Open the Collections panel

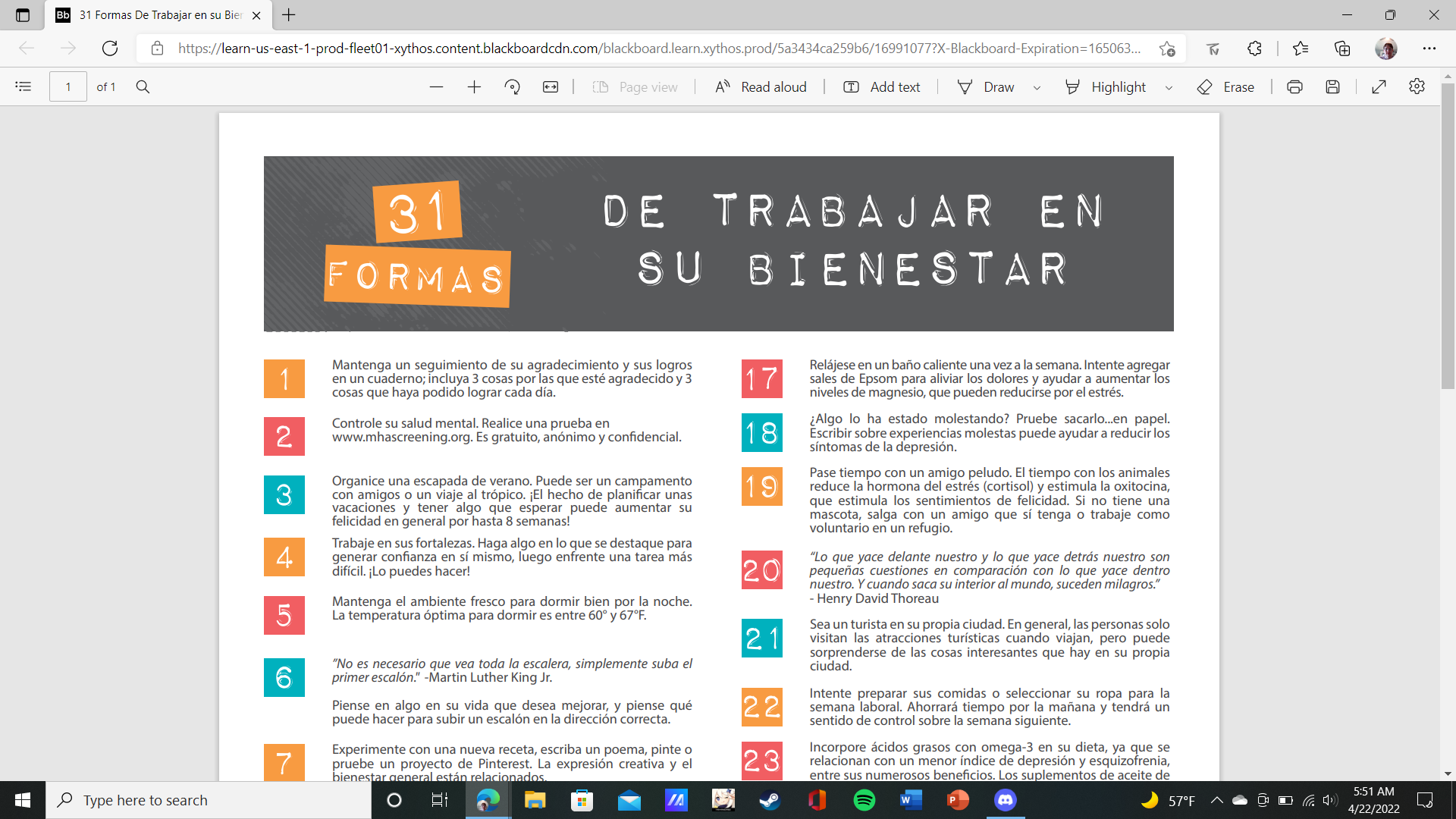(1342, 49)
